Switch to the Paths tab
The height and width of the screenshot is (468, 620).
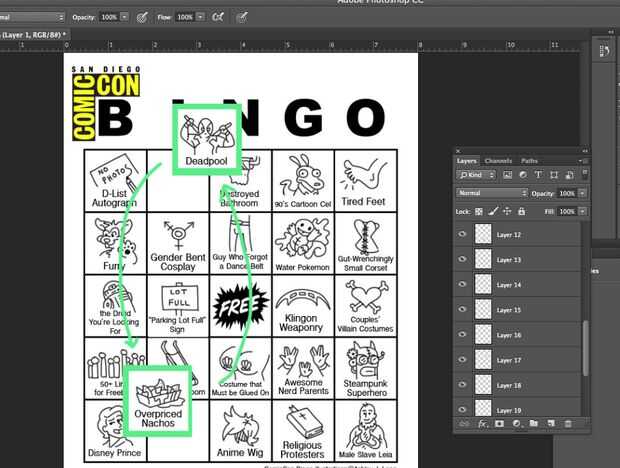(529, 161)
